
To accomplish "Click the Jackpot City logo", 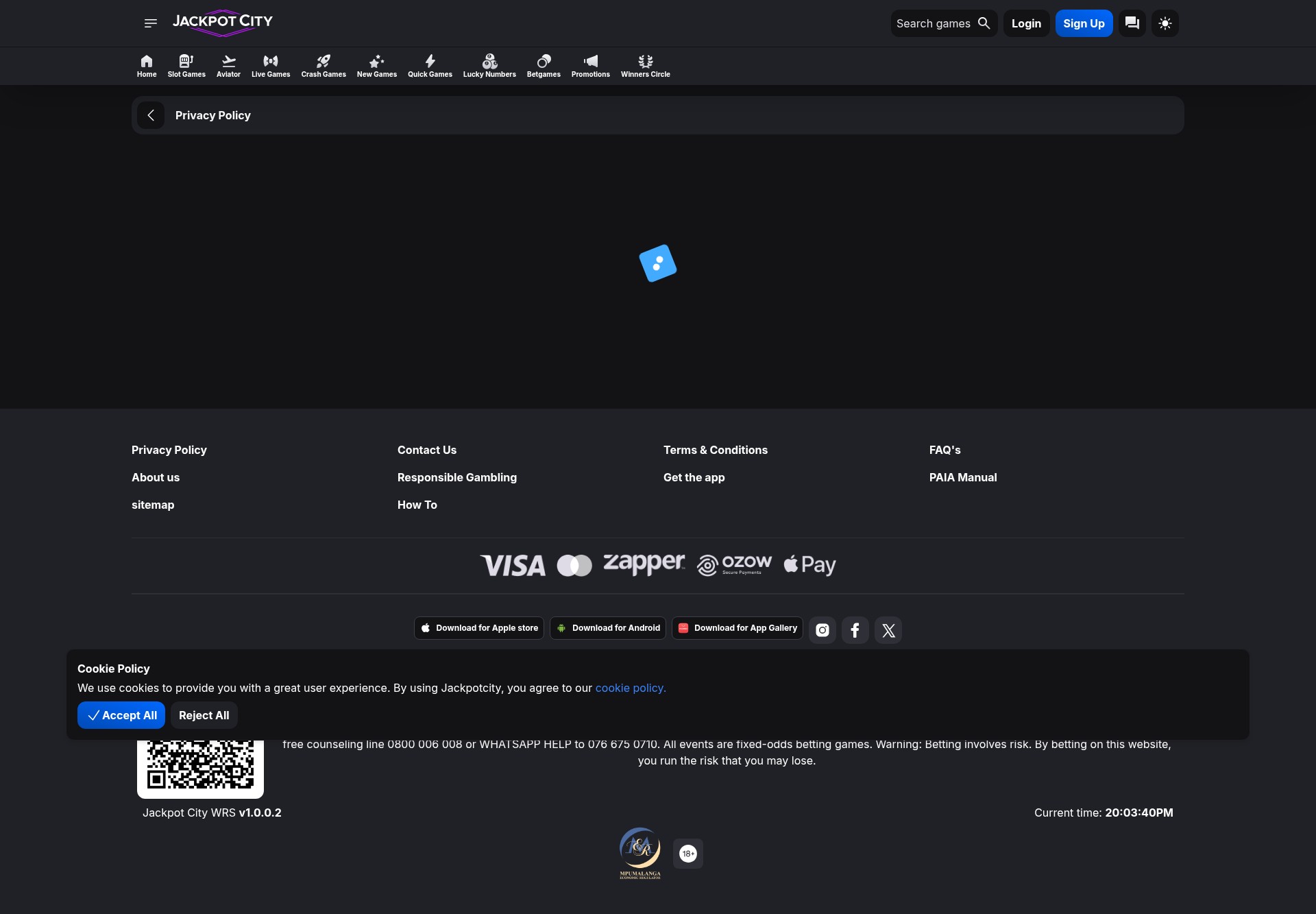I will 222,23.
